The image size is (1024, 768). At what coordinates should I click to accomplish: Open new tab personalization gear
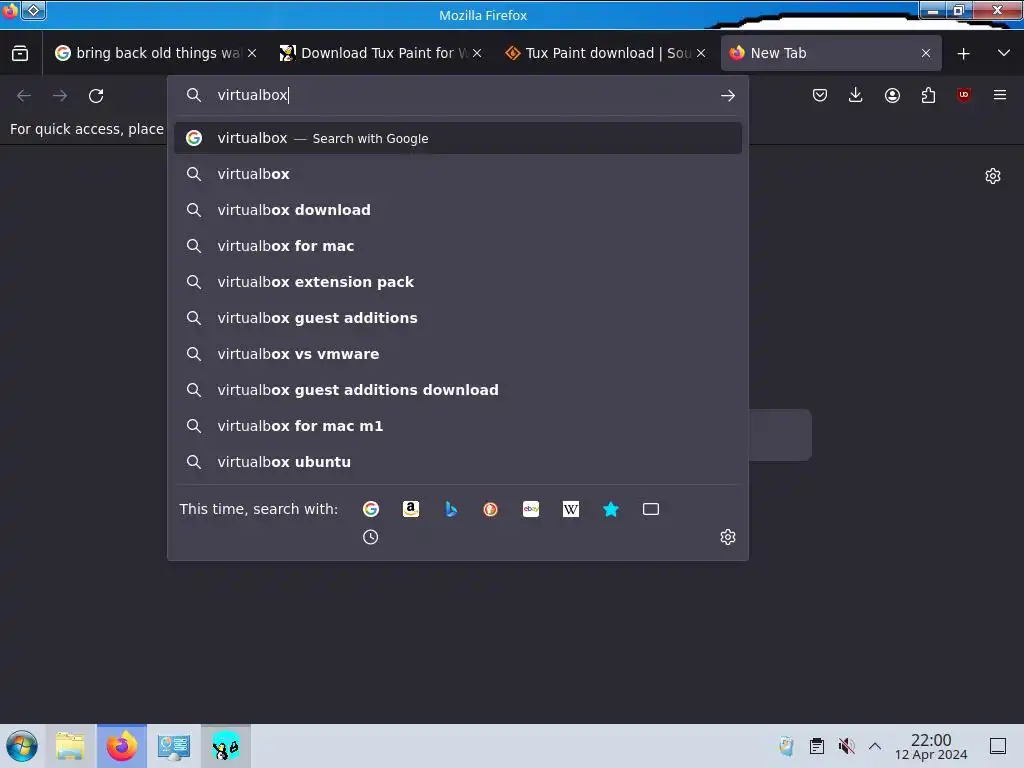993,176
